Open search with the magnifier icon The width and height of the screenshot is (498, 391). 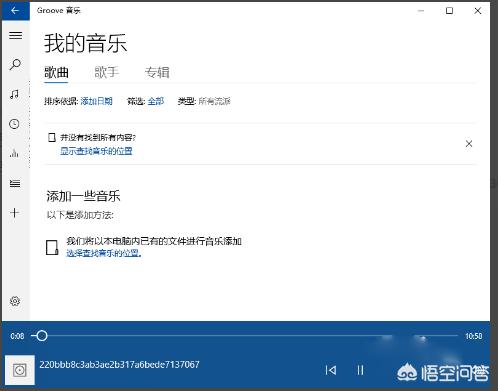[x=15, y=64]
